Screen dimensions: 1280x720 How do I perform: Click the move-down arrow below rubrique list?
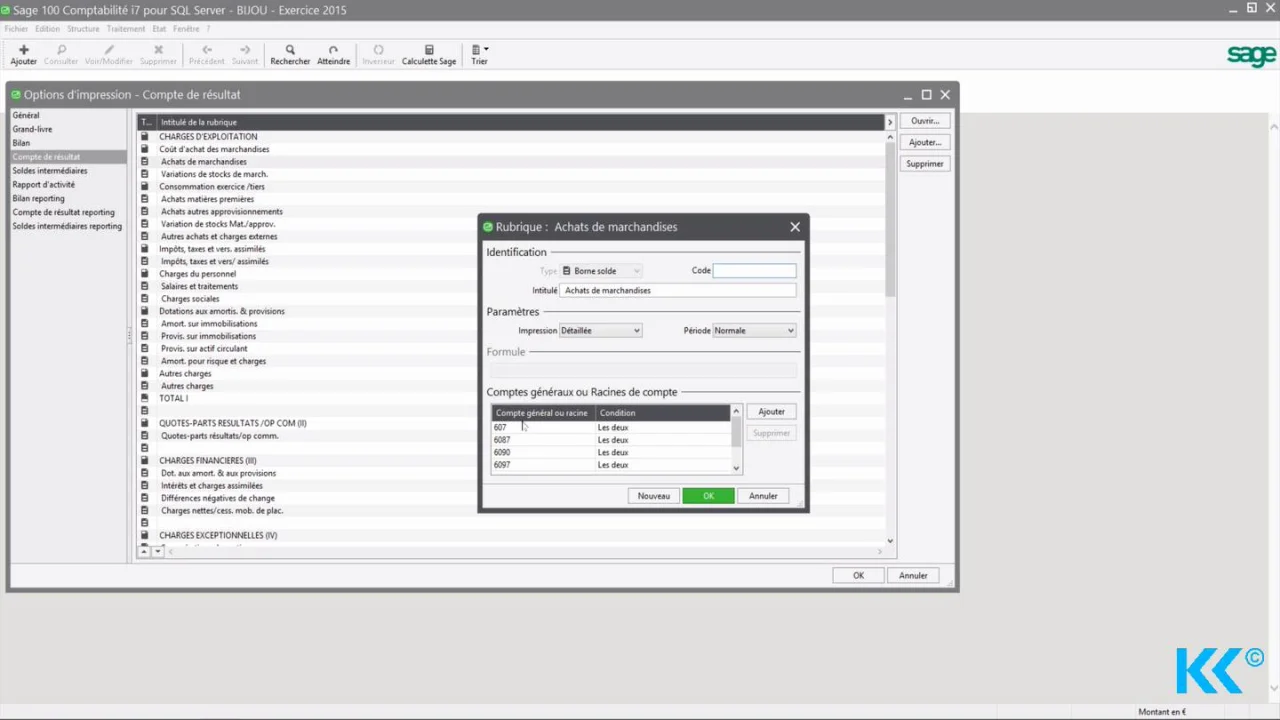[x=157, y=551]
